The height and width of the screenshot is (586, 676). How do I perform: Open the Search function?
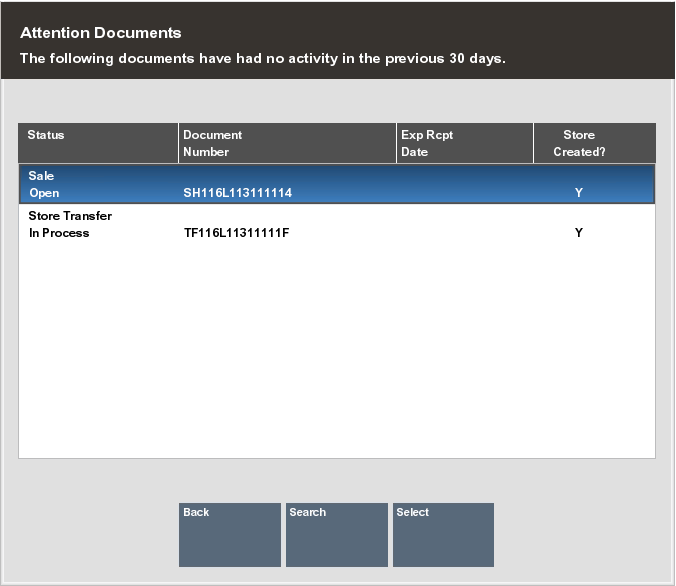(x=337, y=535)
